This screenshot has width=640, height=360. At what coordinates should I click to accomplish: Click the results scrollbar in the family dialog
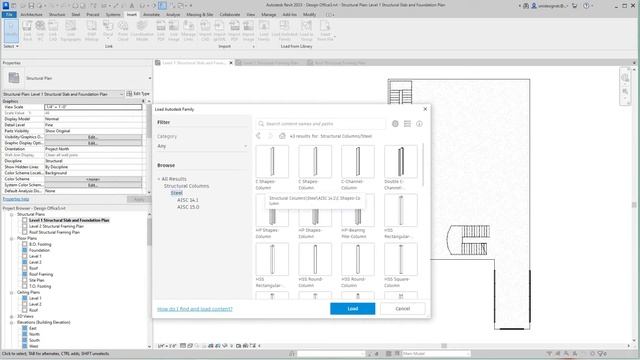423,164
